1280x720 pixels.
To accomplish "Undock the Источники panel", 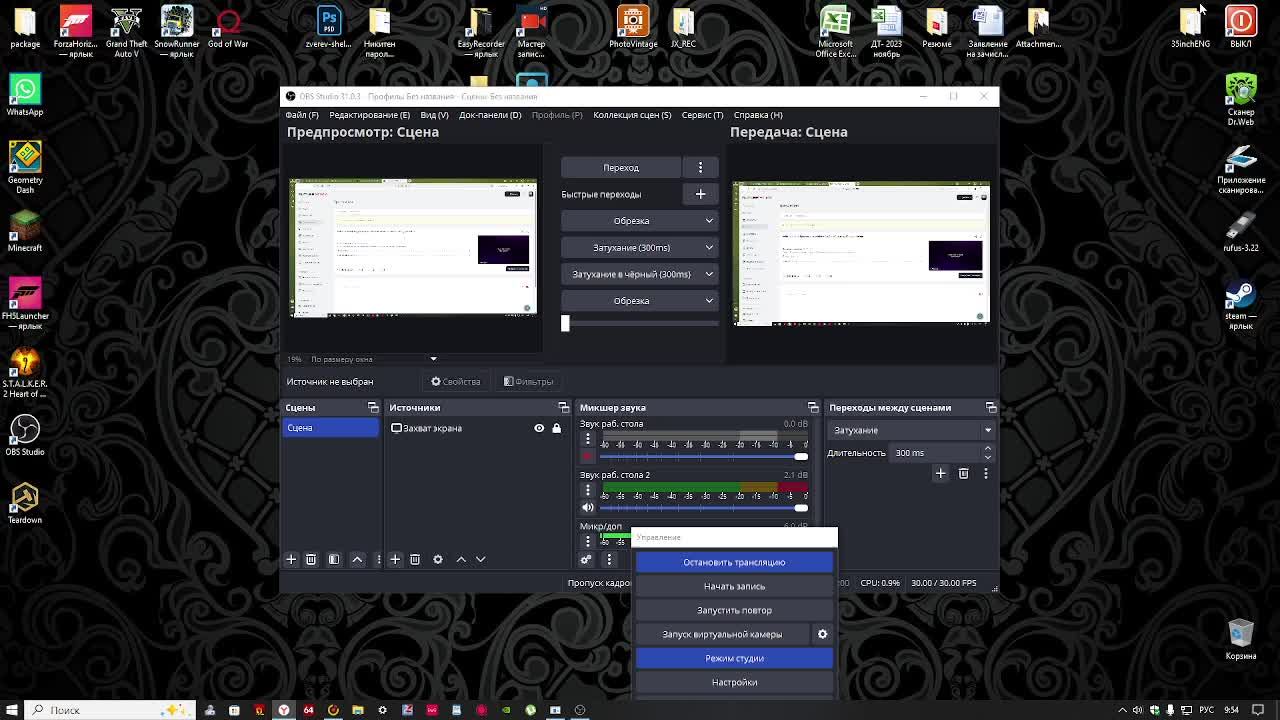I will [x=563, y=407].
